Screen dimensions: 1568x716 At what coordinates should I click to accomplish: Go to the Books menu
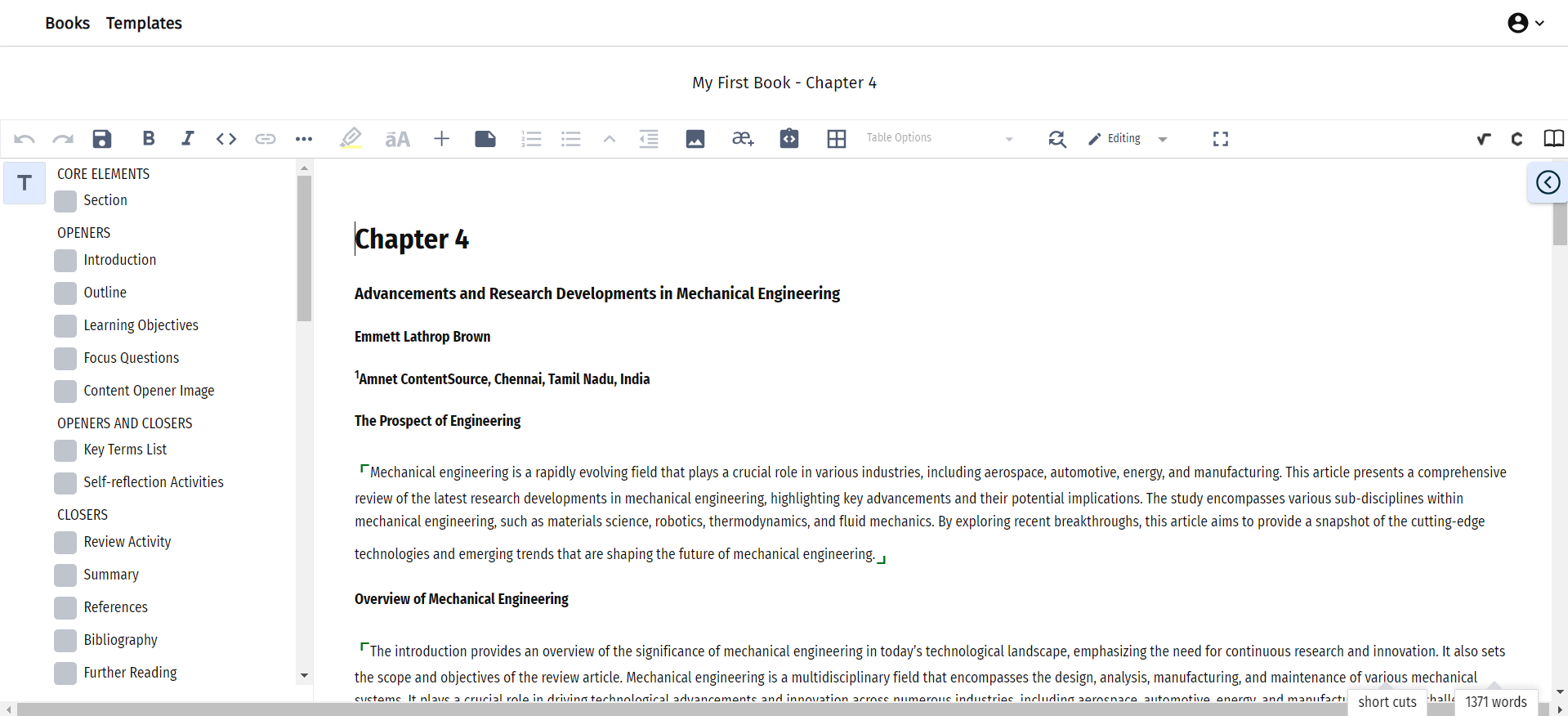(x=67, y=23)
